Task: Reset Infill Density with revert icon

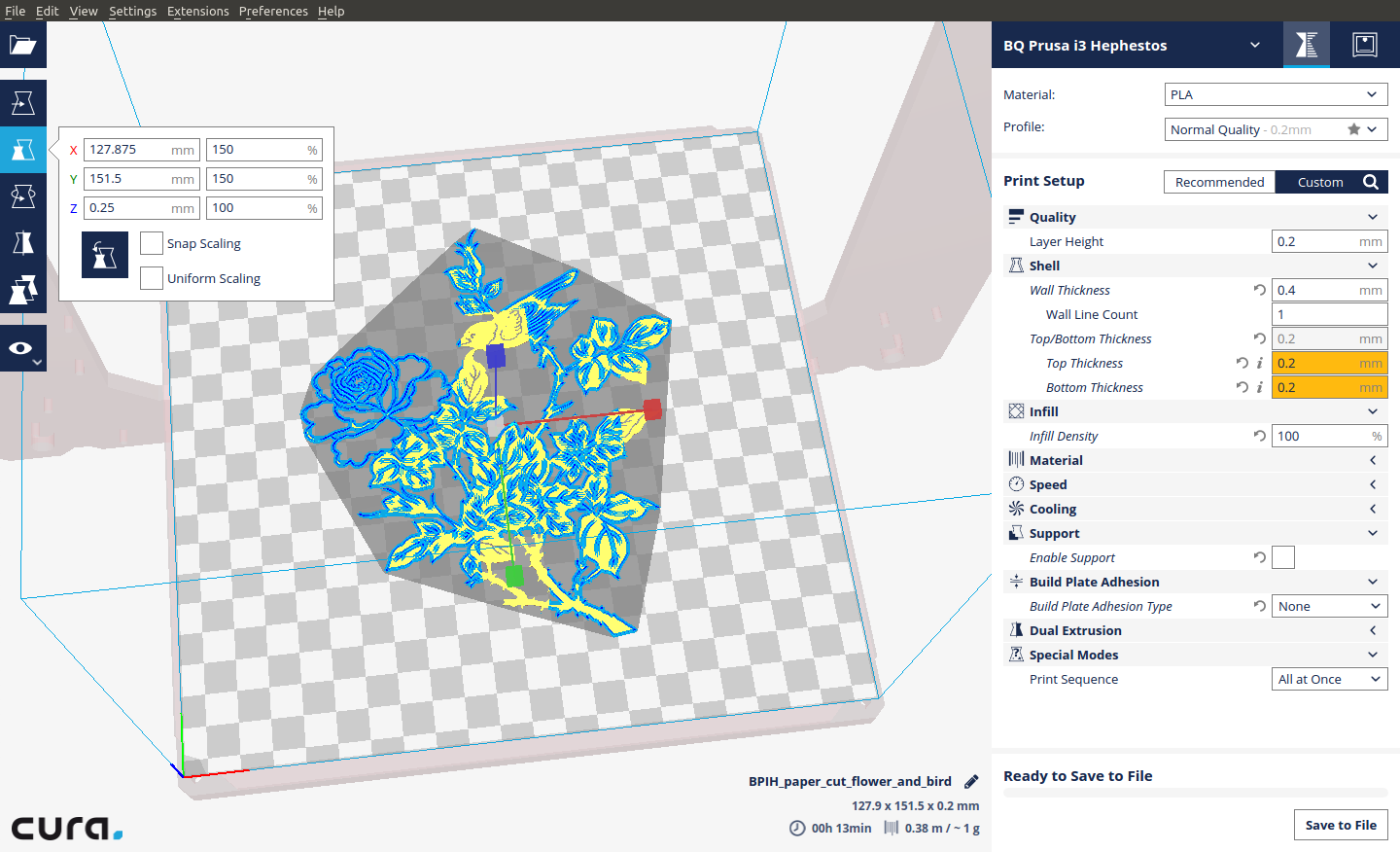Action: pyautogui.click(x=1260, y=436)
